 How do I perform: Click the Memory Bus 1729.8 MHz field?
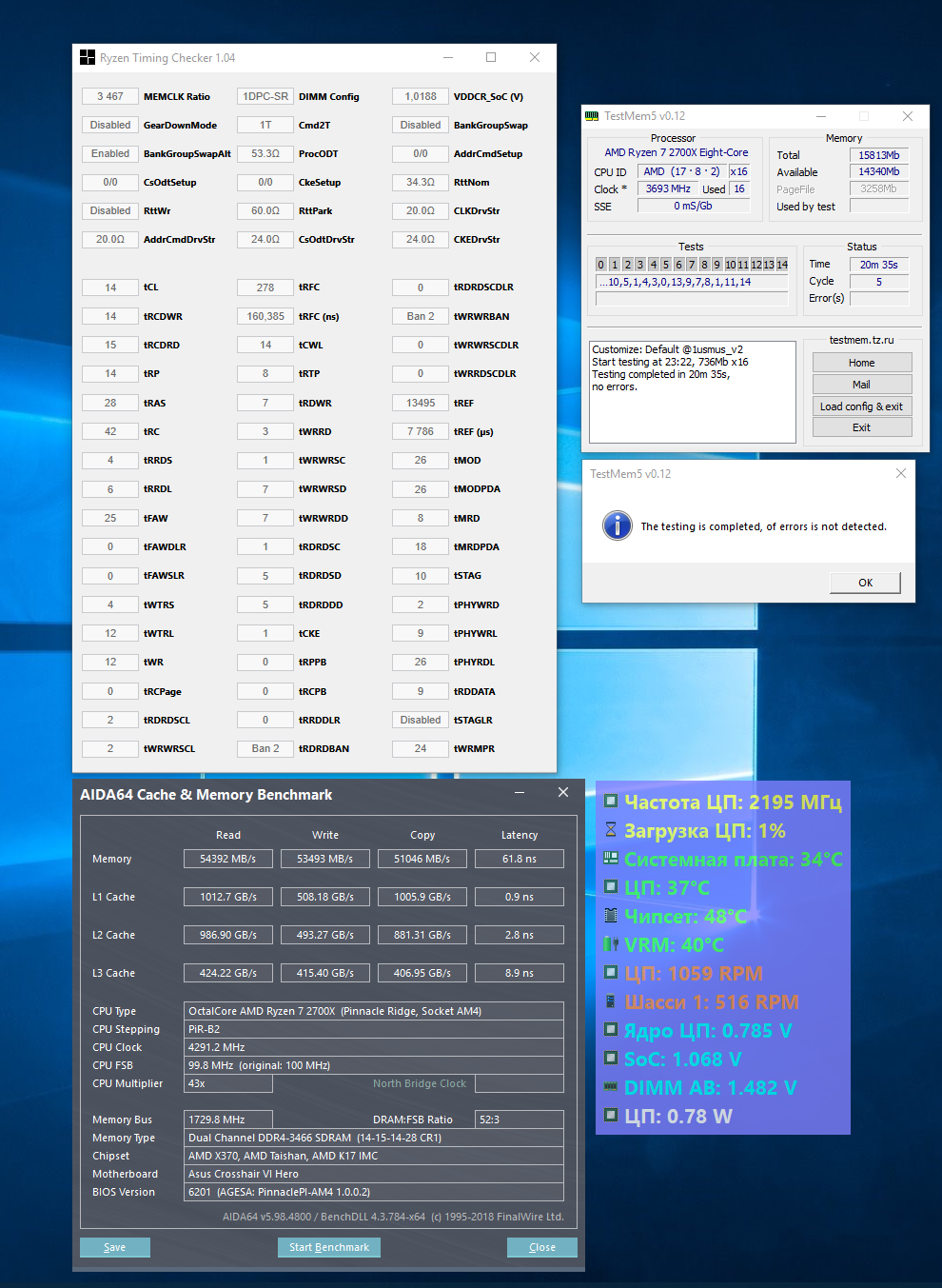pos(228,1120)
